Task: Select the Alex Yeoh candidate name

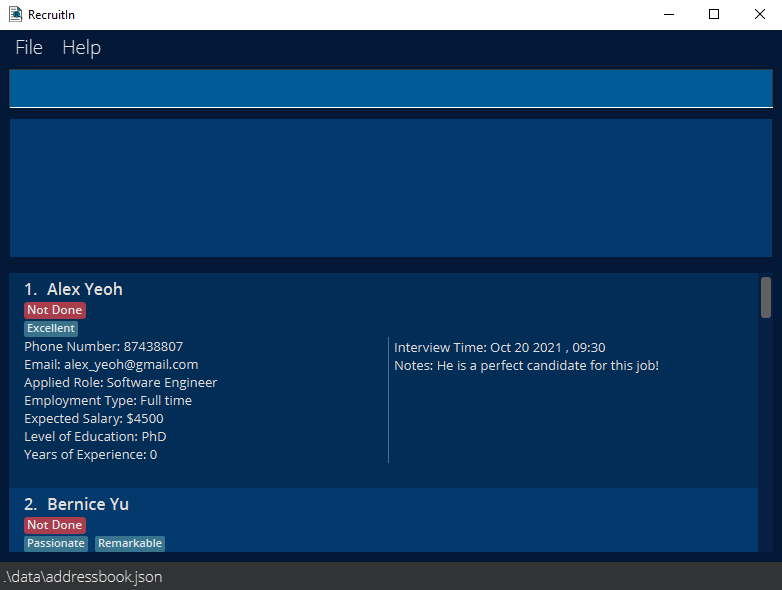Action: (85, 289)
